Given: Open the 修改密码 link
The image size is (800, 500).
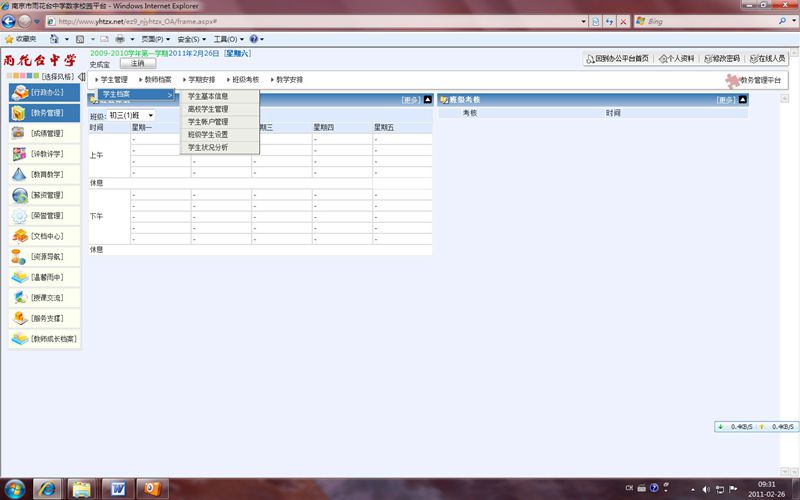Looking at the screenshot, I should click(719, 59).
